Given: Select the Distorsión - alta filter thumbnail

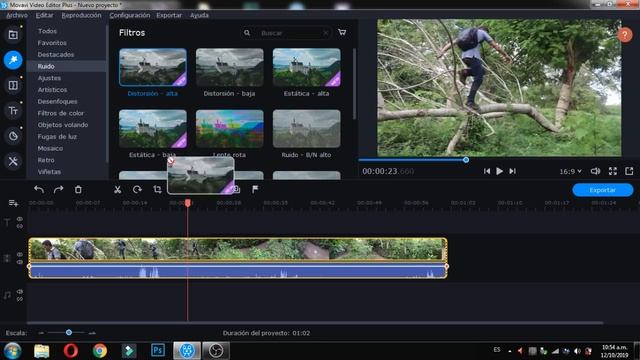Looking at the screenshot, I should [153, 67].
